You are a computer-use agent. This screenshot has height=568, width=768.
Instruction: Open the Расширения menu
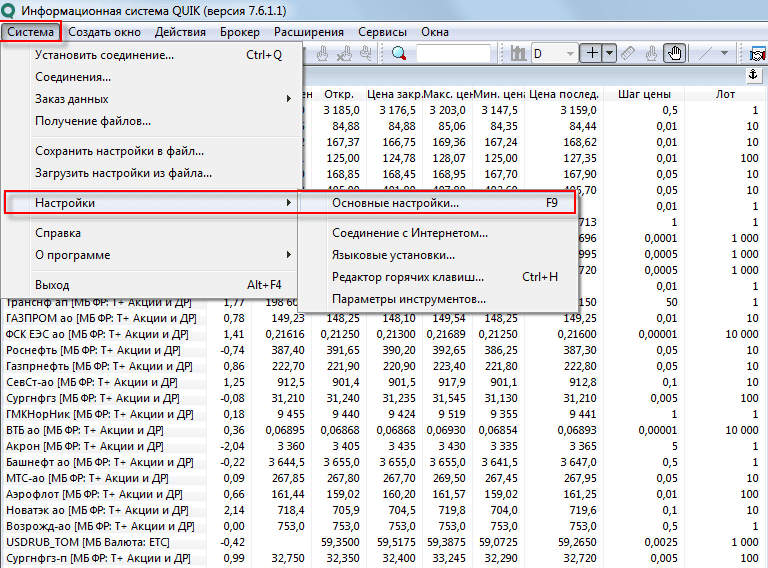[309, 32]
